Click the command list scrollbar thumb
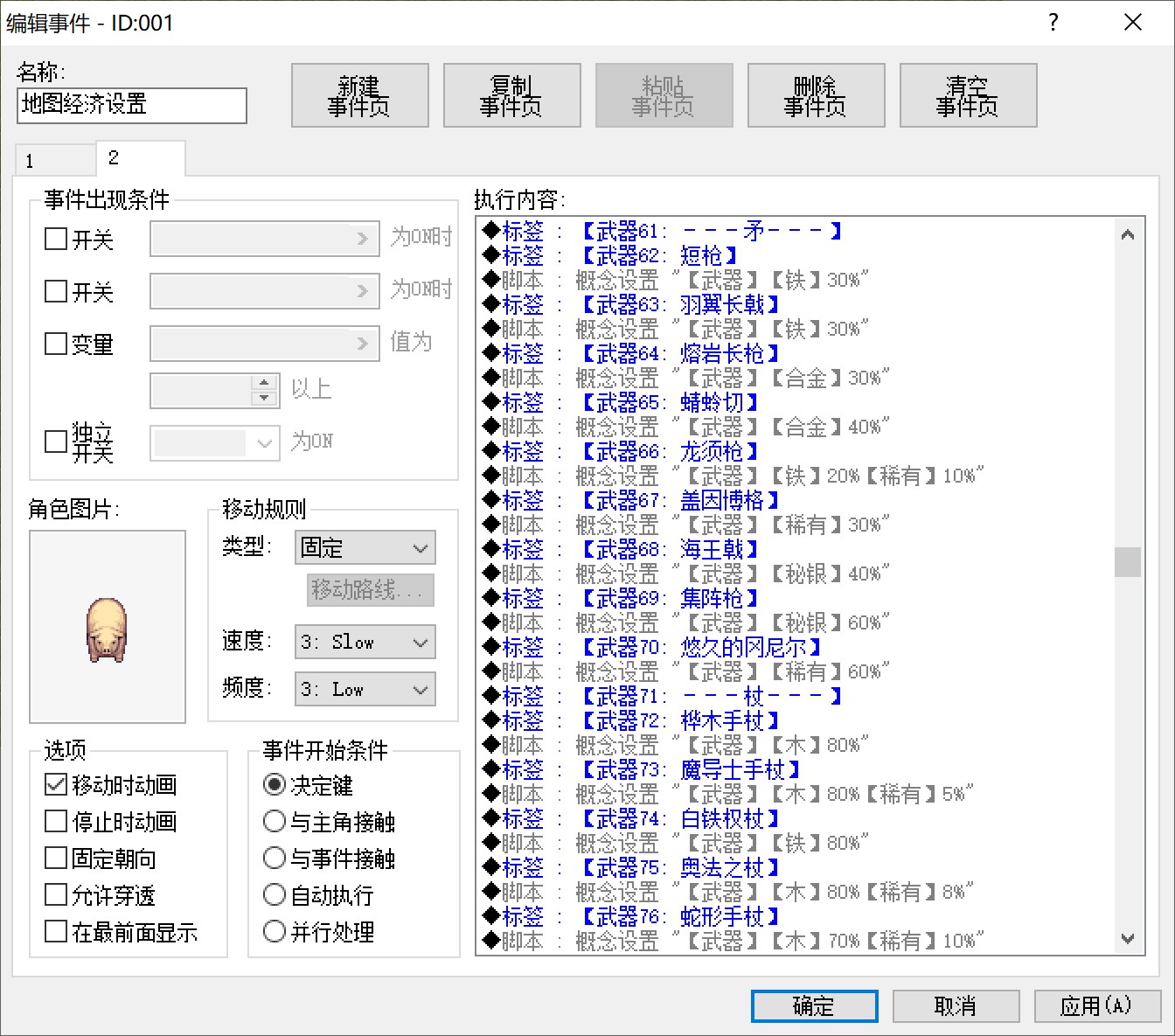 (x=1128, y=562)
